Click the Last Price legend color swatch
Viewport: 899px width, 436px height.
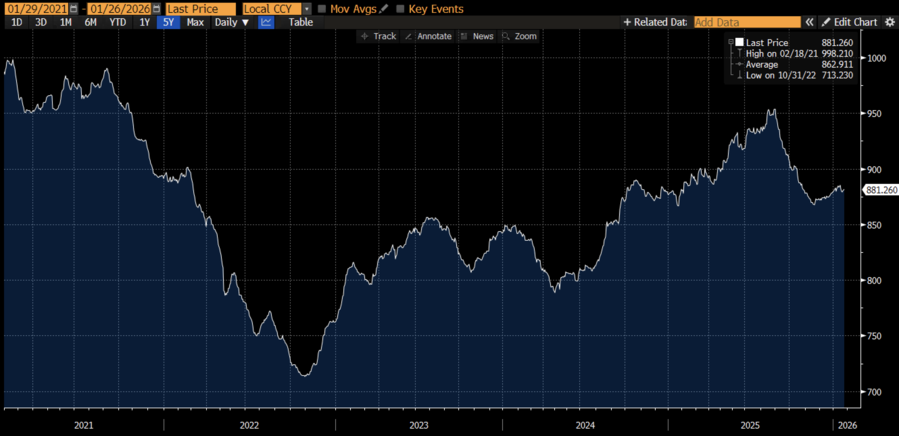click(739, 43)
